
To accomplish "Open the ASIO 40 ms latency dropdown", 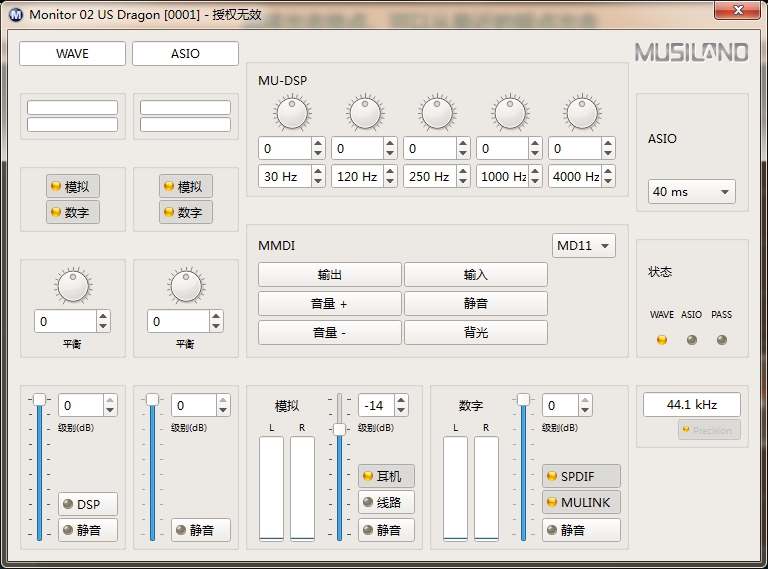I will click(x=692, y=191).
